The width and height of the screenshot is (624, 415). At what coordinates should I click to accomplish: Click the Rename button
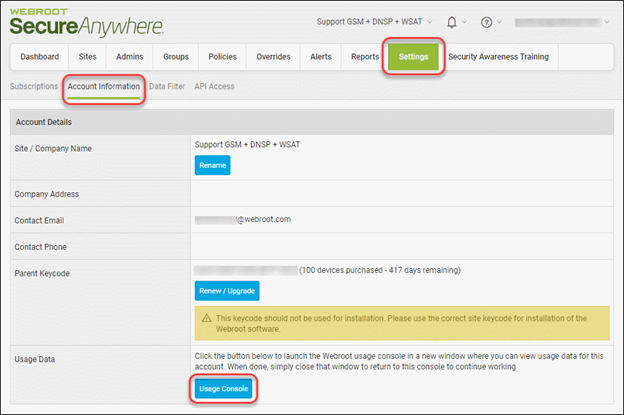(x=213, y=165)
